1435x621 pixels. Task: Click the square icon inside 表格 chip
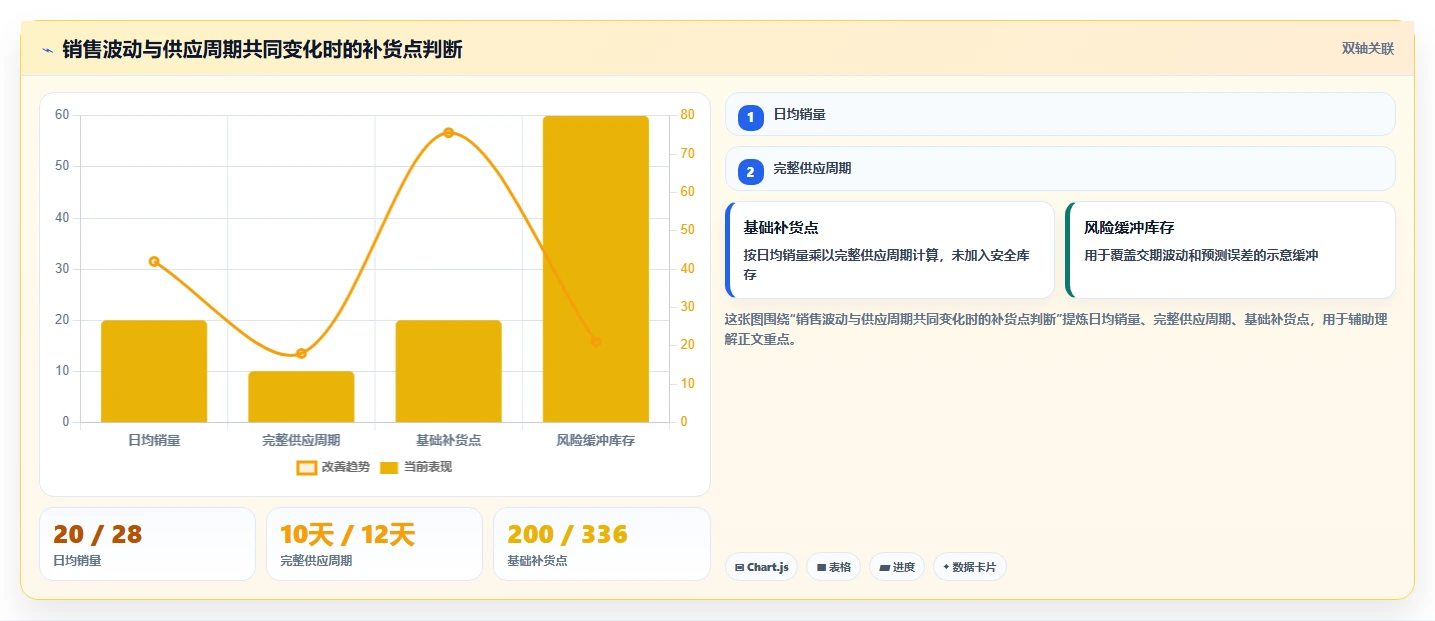pyautogui.click(x=821, y=568)
